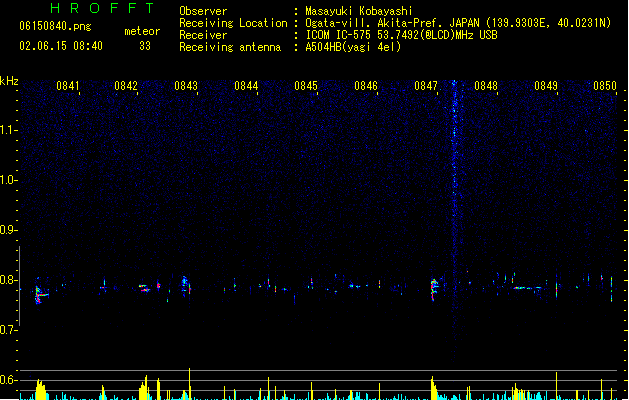Click the 0845 time tick label
629x400 pixels.
coord(306,86)
